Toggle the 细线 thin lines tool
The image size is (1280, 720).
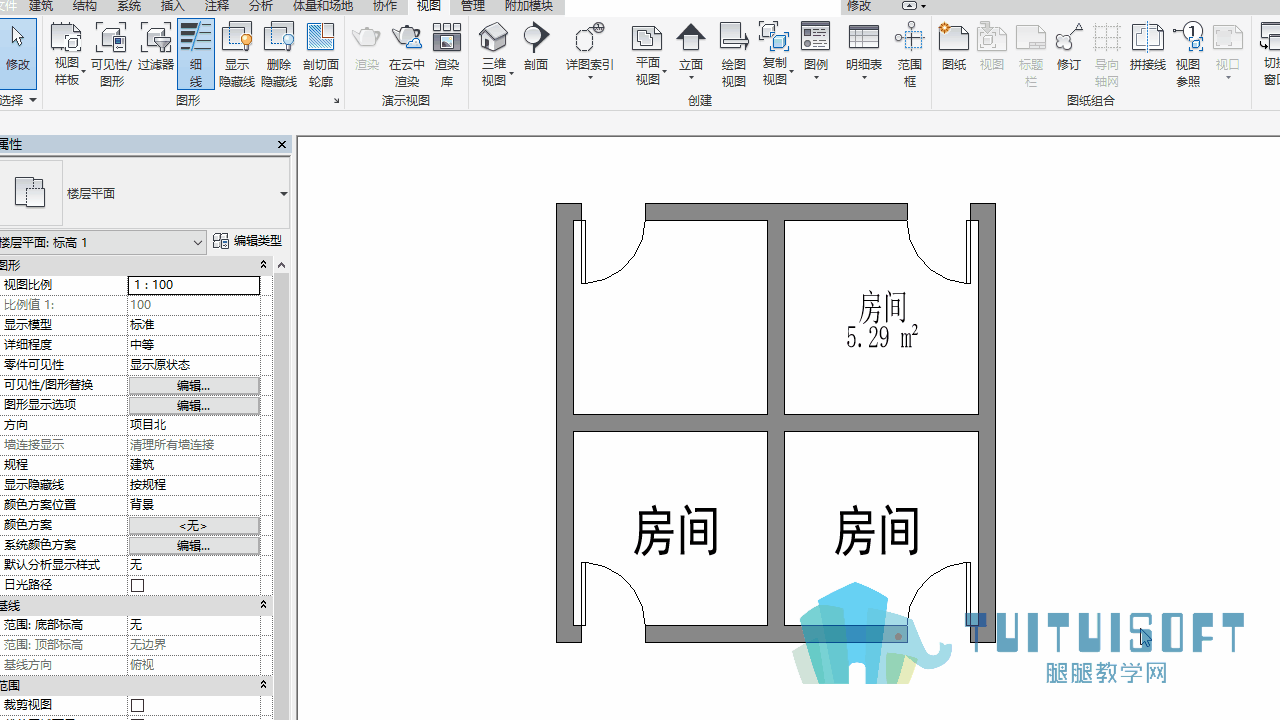coord(196,55)
